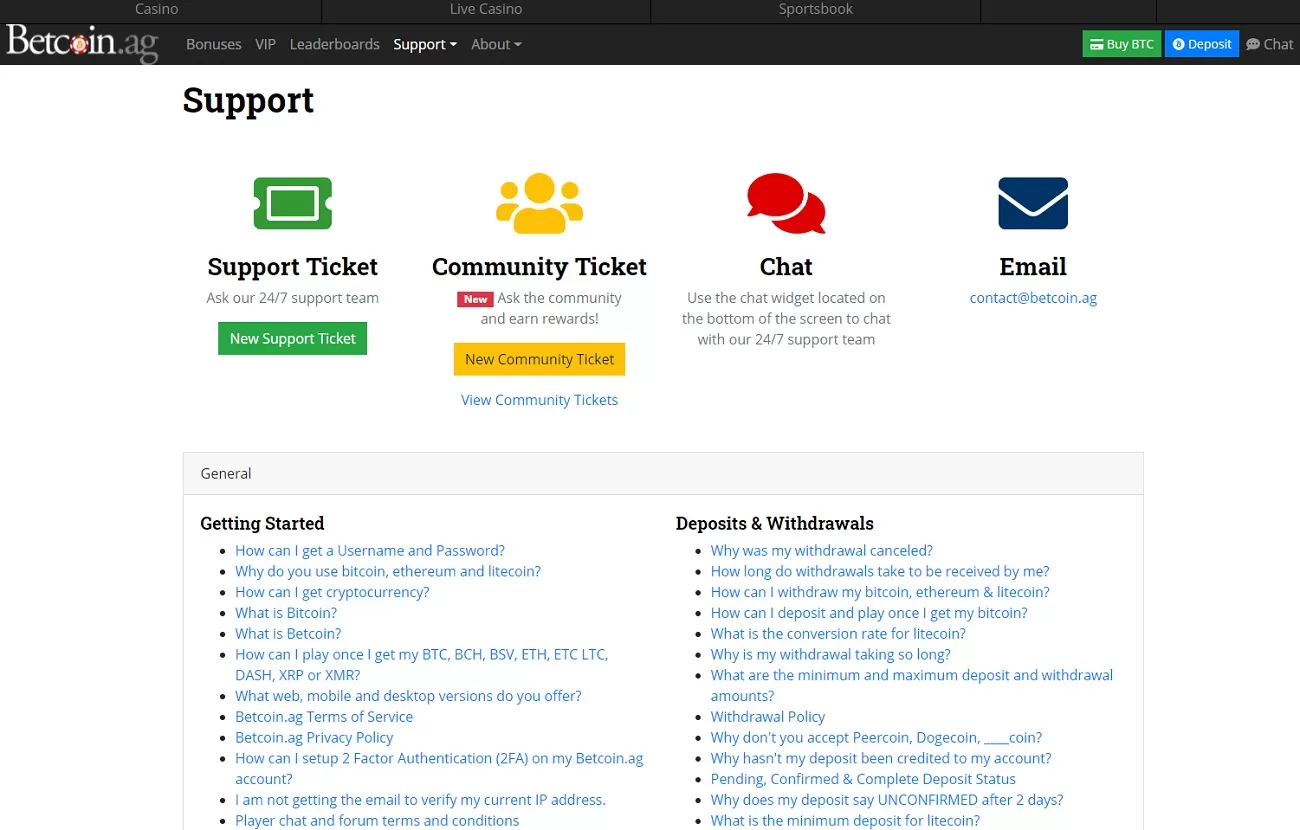The width and height of the screenshot is (1300, 830).
Task: Open the 'What is Bitcoin?' link
Action: [286, 613]
